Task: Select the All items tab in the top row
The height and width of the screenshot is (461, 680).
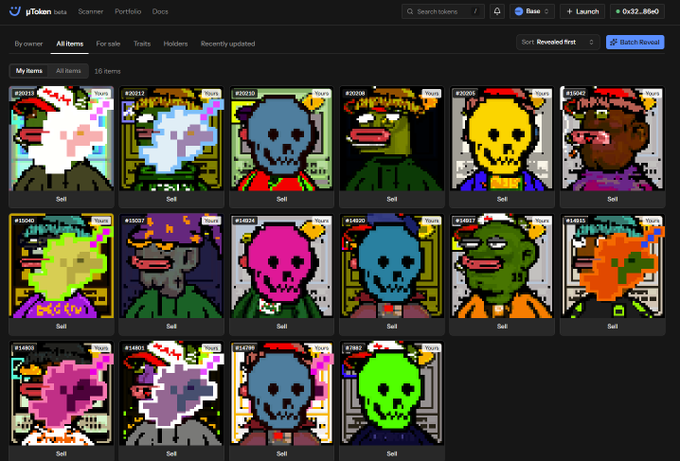Action: point(70,43)
